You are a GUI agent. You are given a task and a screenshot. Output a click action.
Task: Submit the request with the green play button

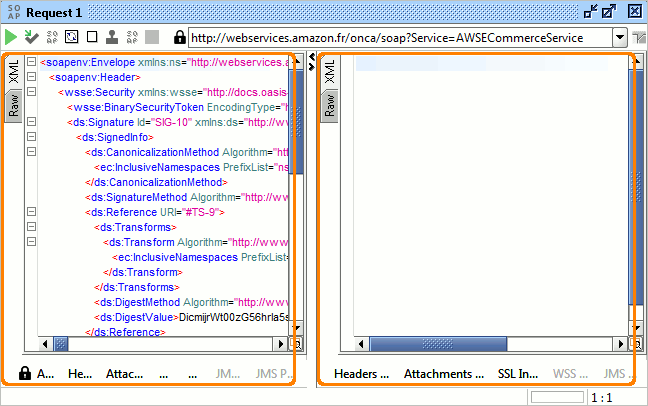11,37
